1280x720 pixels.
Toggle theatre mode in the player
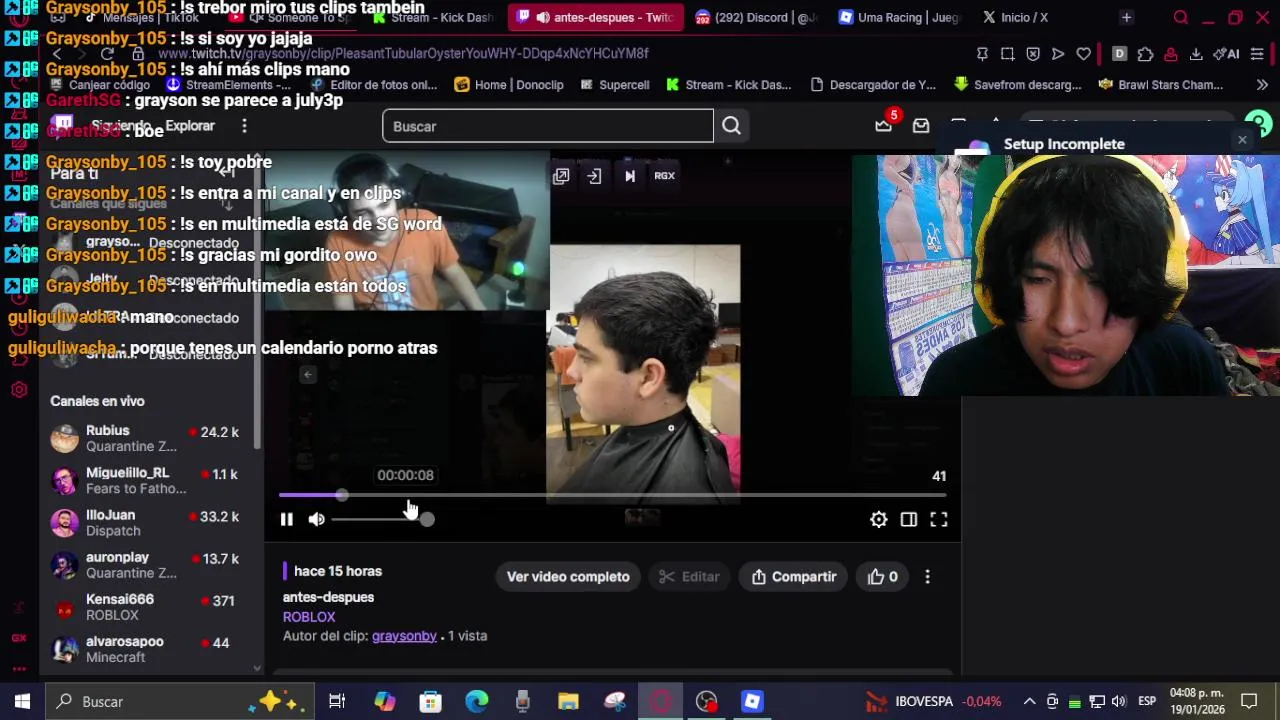(x=908, y=519)
